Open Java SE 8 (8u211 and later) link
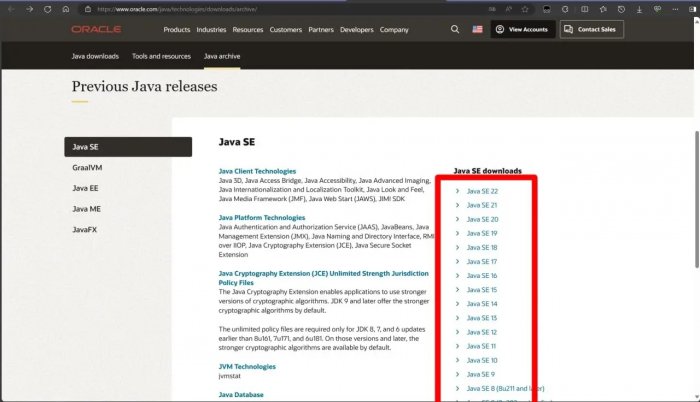 click(505, 389)
